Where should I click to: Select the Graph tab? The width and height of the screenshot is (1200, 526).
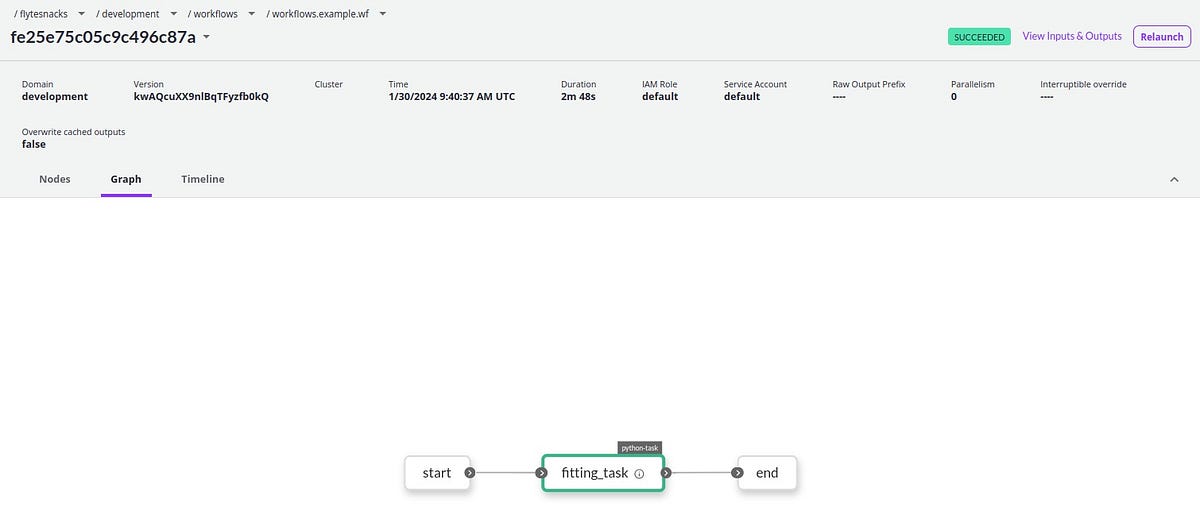click(x=126, y=179)
